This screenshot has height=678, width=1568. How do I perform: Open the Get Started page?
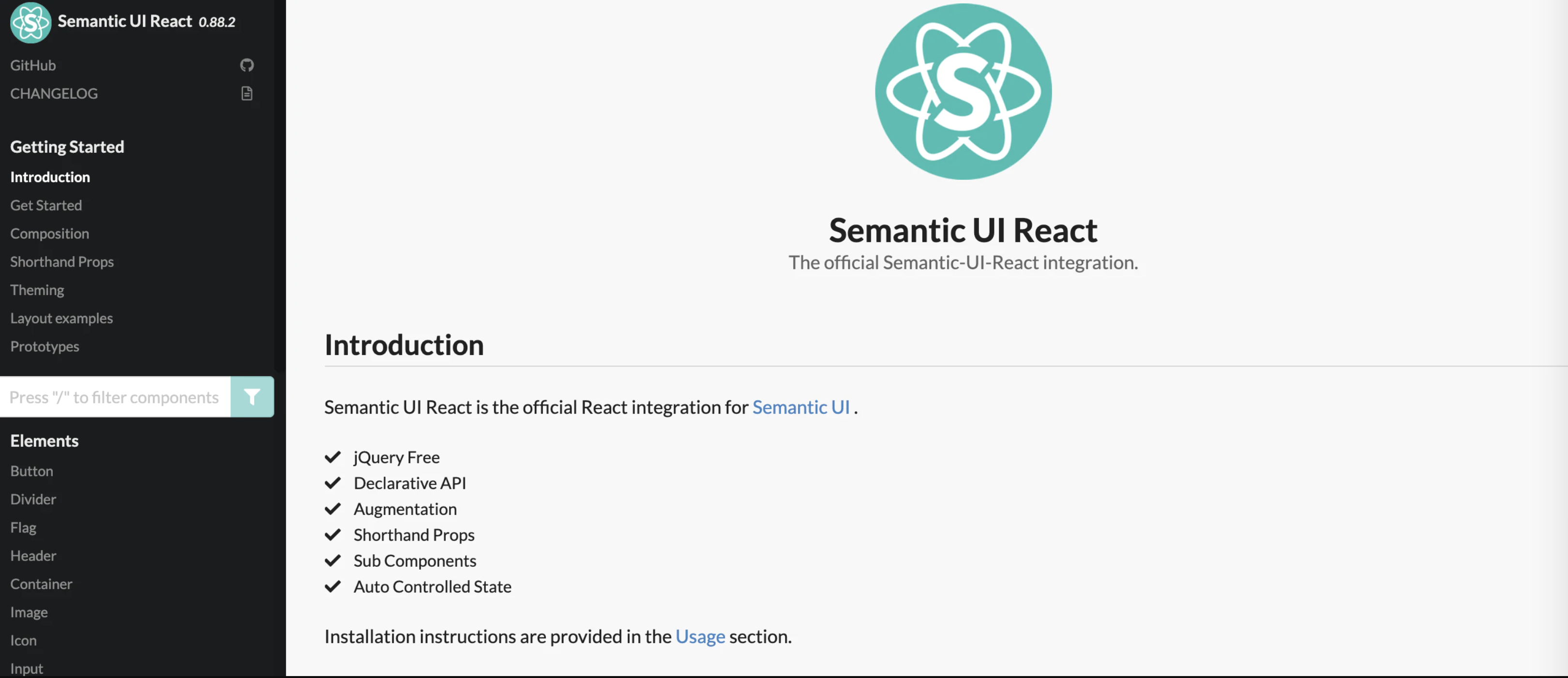(46, 206)
